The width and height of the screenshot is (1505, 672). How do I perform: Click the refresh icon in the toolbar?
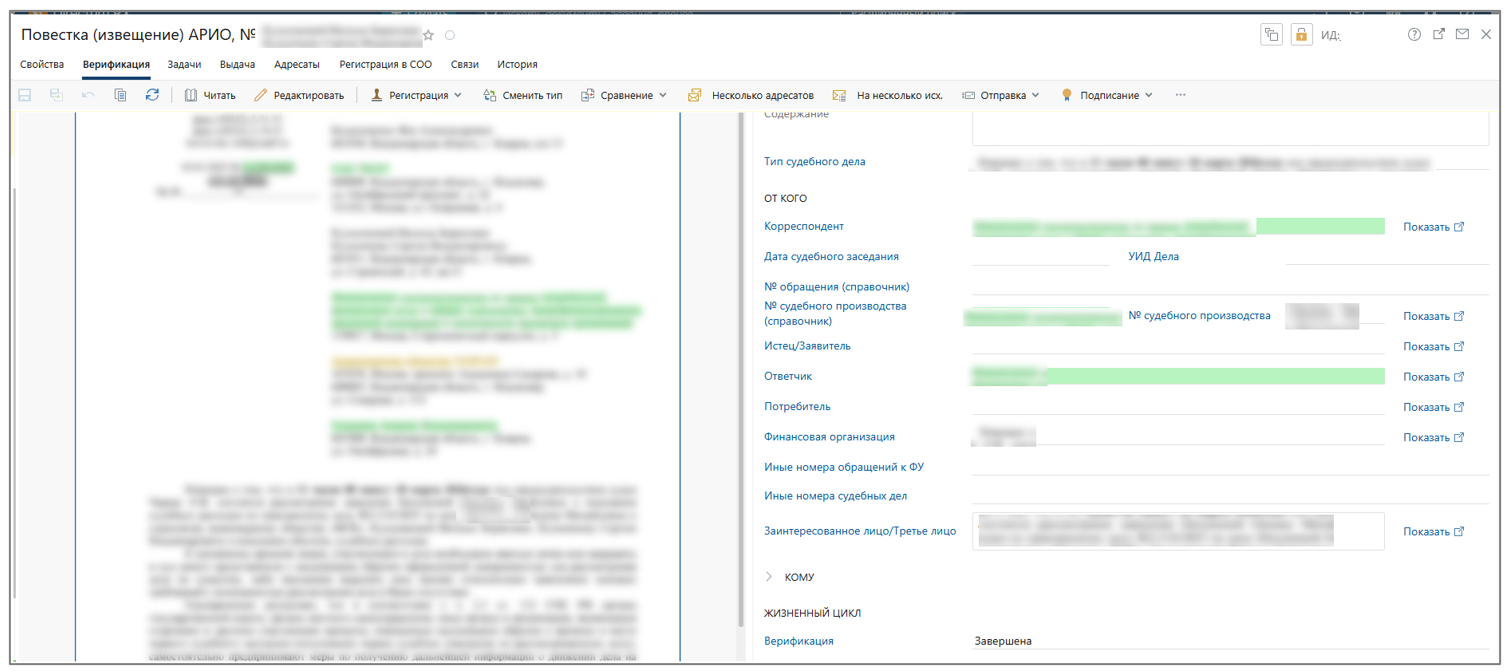click(152, 95)
